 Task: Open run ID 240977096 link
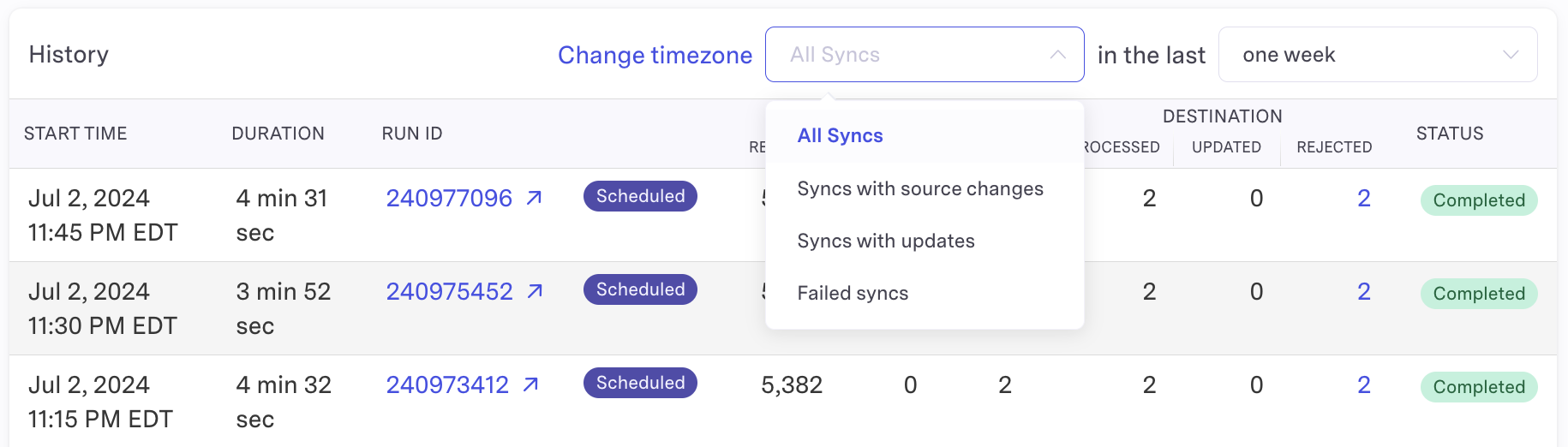pos(449,198)
